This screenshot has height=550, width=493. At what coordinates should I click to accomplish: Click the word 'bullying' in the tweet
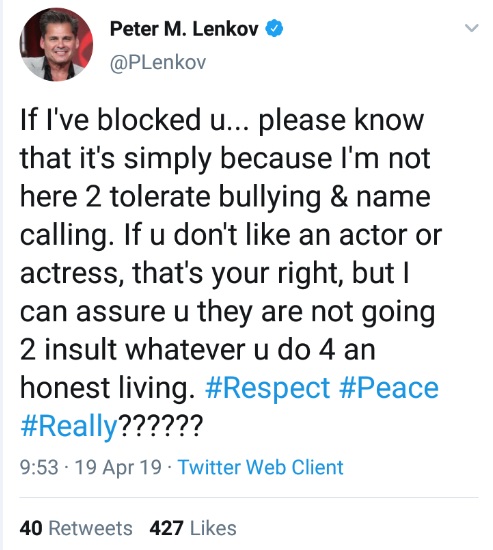270,197
